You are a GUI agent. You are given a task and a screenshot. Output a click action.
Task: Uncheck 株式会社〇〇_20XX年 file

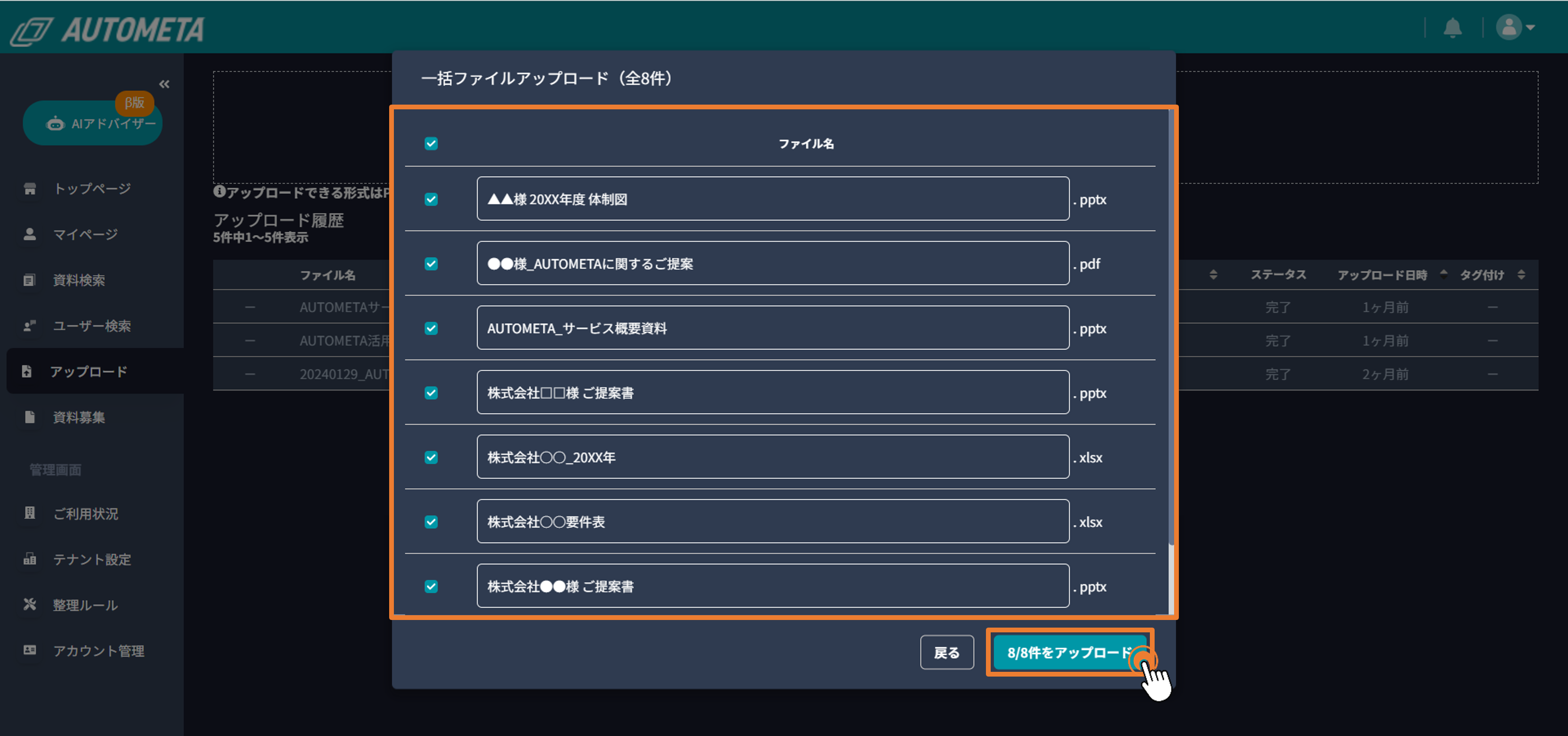coord(431,457)
